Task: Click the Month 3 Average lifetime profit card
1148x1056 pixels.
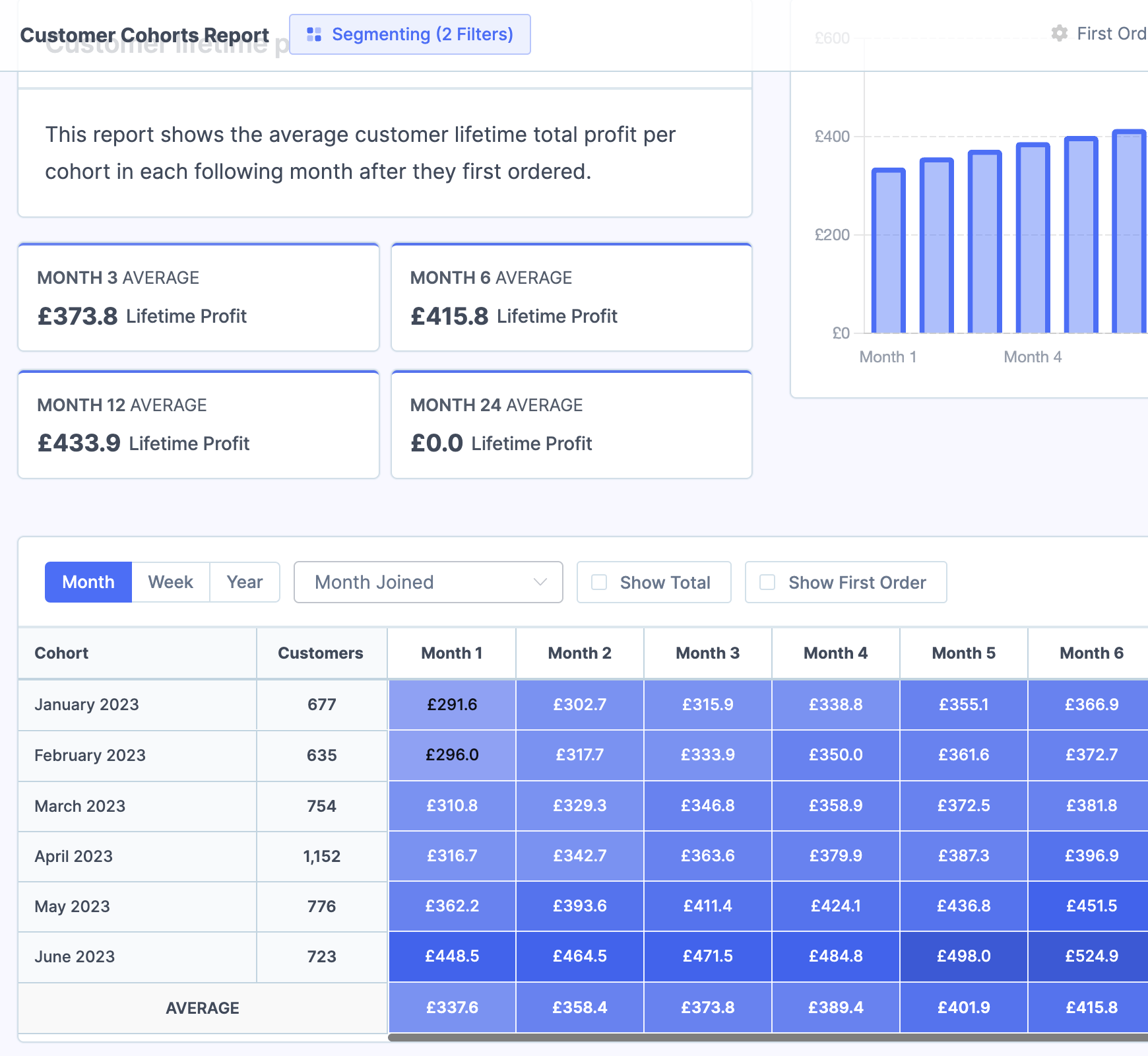Action: point(198,297)
